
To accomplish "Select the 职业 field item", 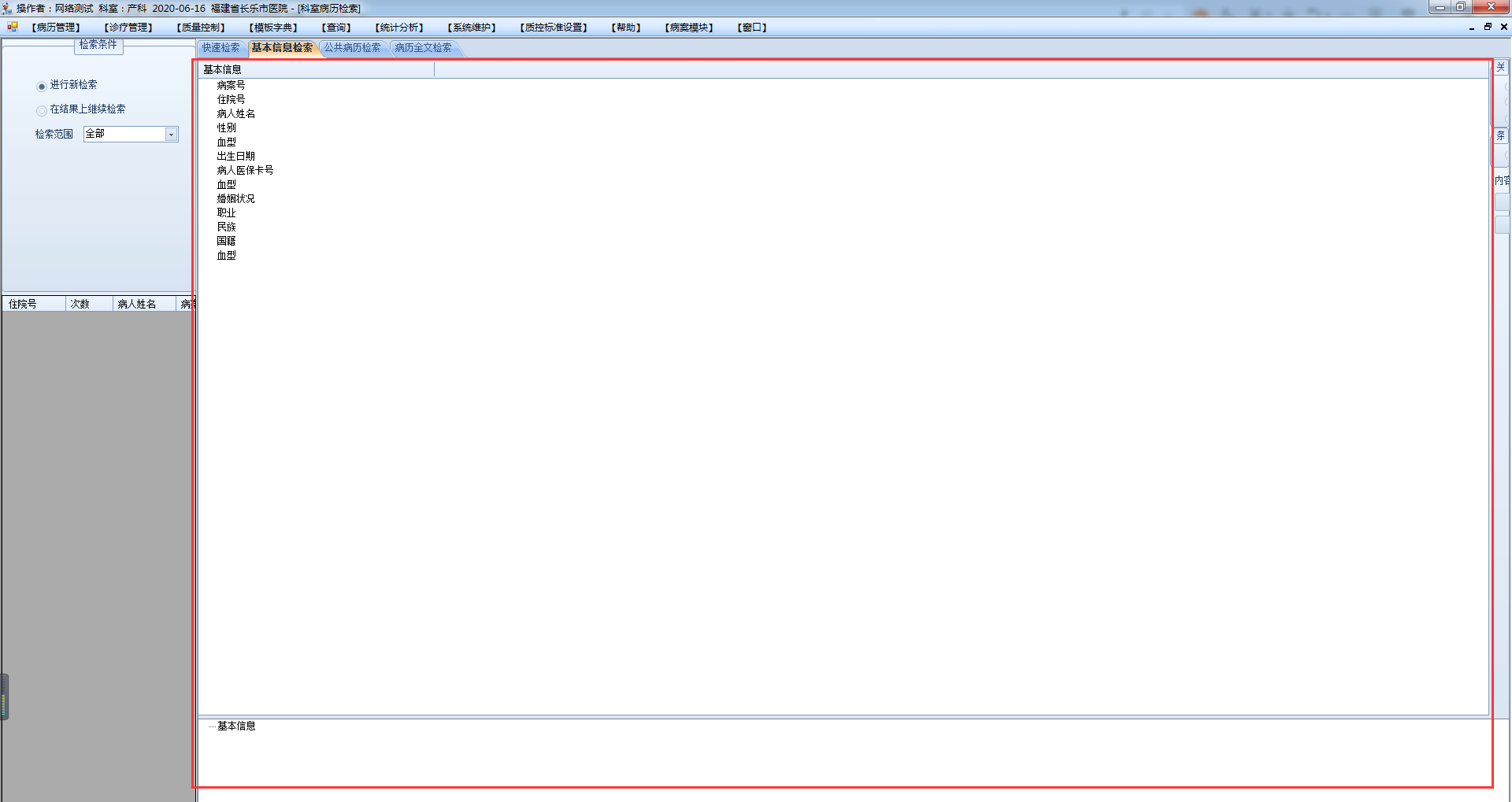I will [227, 213].
